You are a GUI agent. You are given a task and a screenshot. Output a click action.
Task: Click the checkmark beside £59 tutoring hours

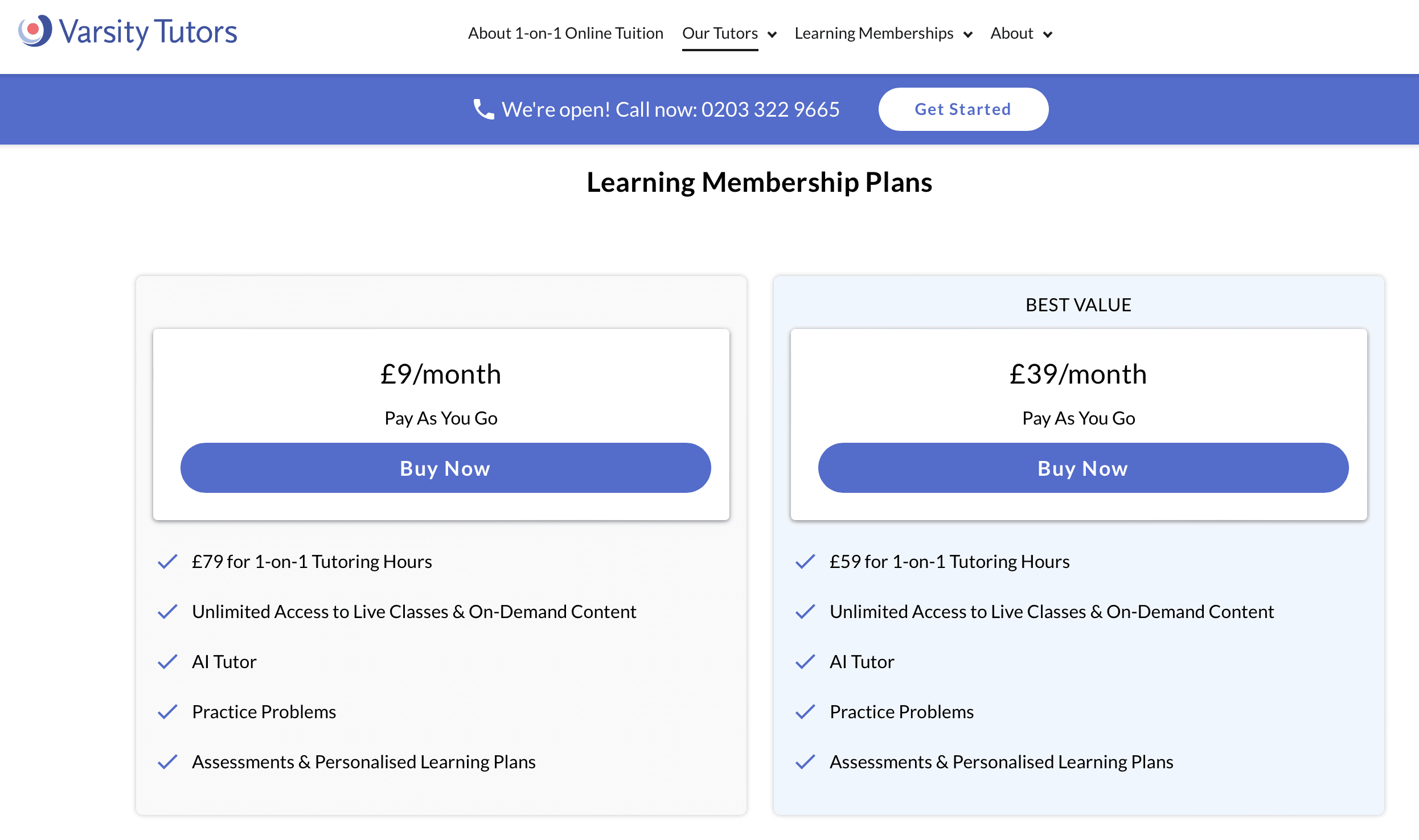click(x=805, y=561)
